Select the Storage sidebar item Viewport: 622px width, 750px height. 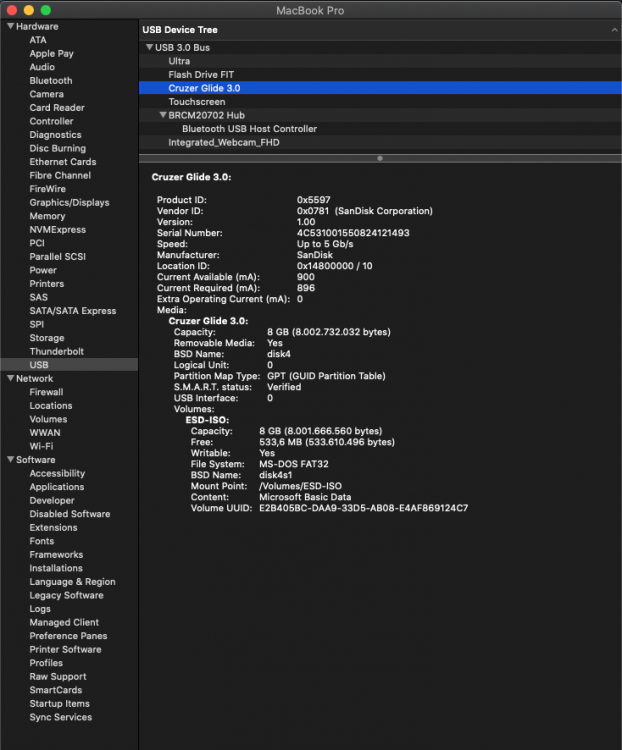coord(47,338)
